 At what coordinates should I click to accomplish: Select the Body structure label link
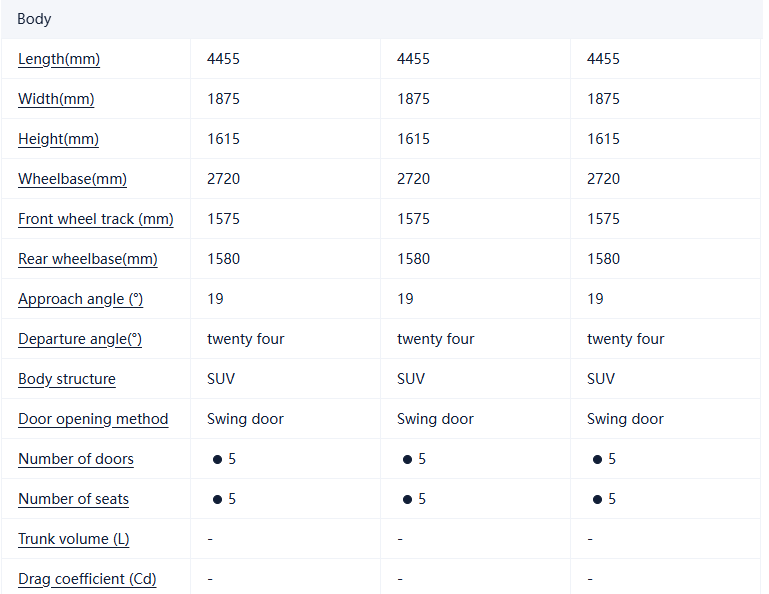[x=67, y=379]
